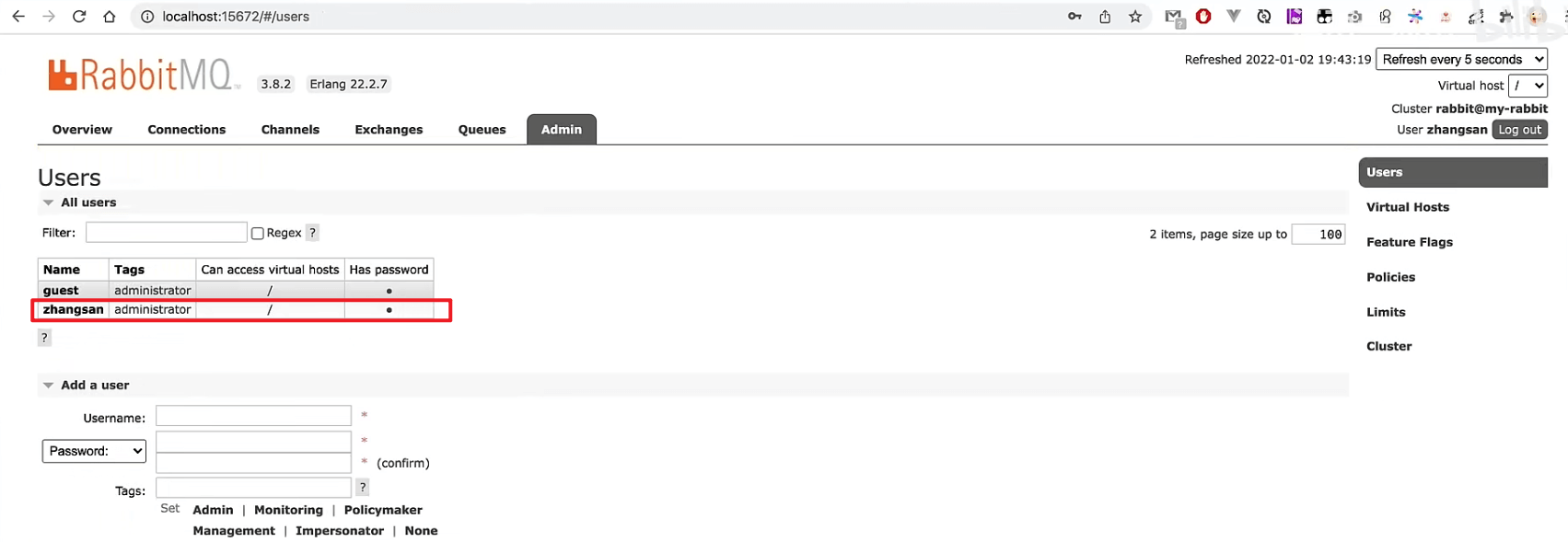
Task: Go to browser home icon
Action: [110, 17]
